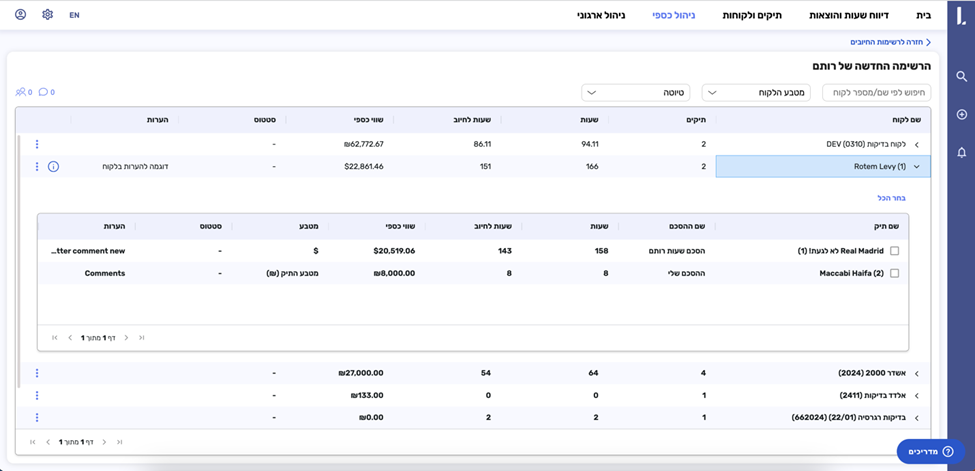975x471 pixels.
Task: Open the טיוטה status dropdown
Action: click(x=635, y=92)
